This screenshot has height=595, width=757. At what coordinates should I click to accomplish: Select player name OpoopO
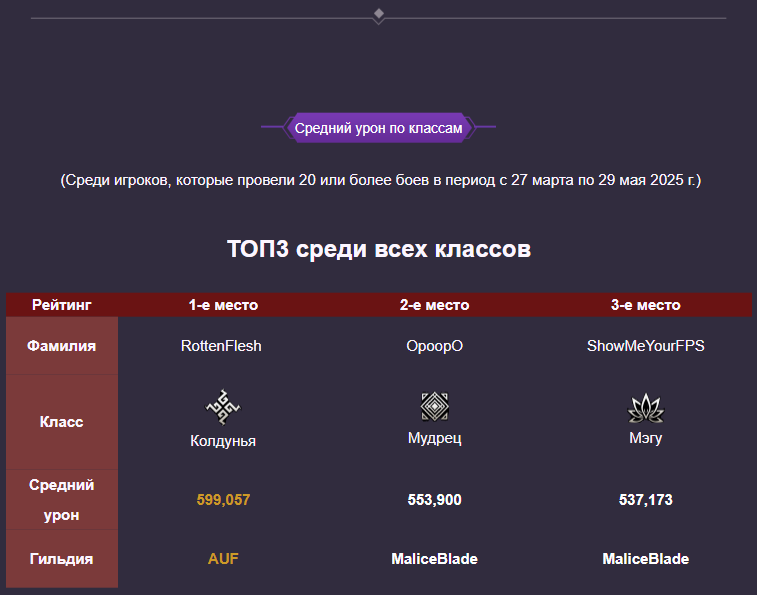click(x=435, y=346)
